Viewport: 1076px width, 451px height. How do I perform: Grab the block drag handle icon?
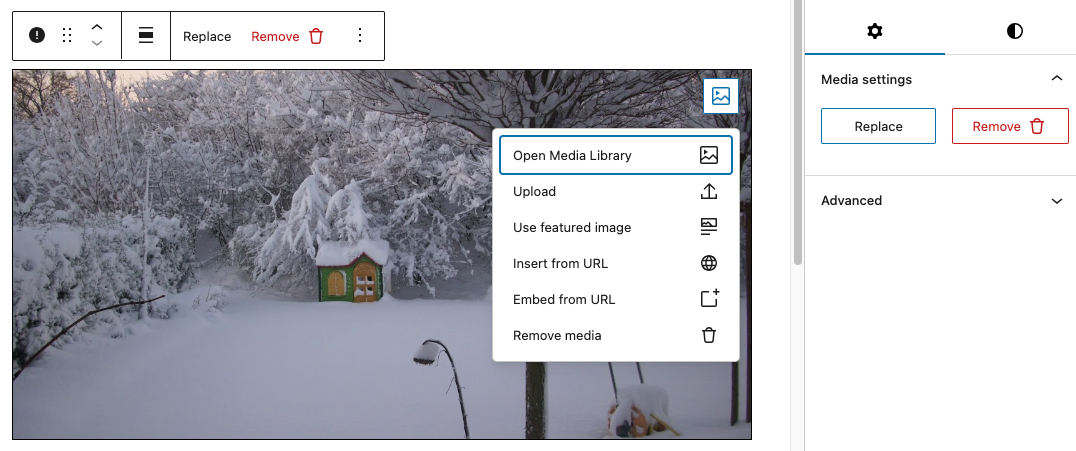[67, 36]
